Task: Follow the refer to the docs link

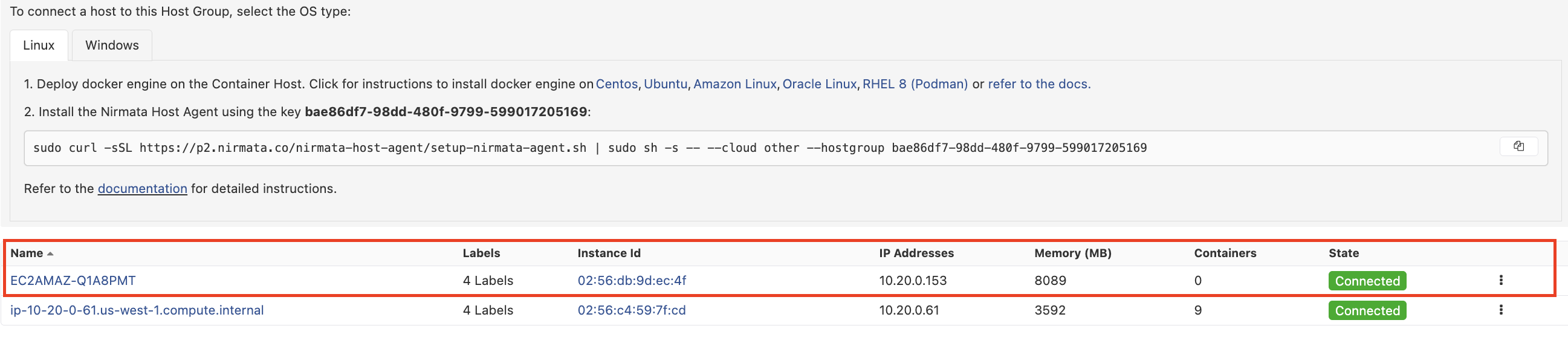Action: [1039, 84]
